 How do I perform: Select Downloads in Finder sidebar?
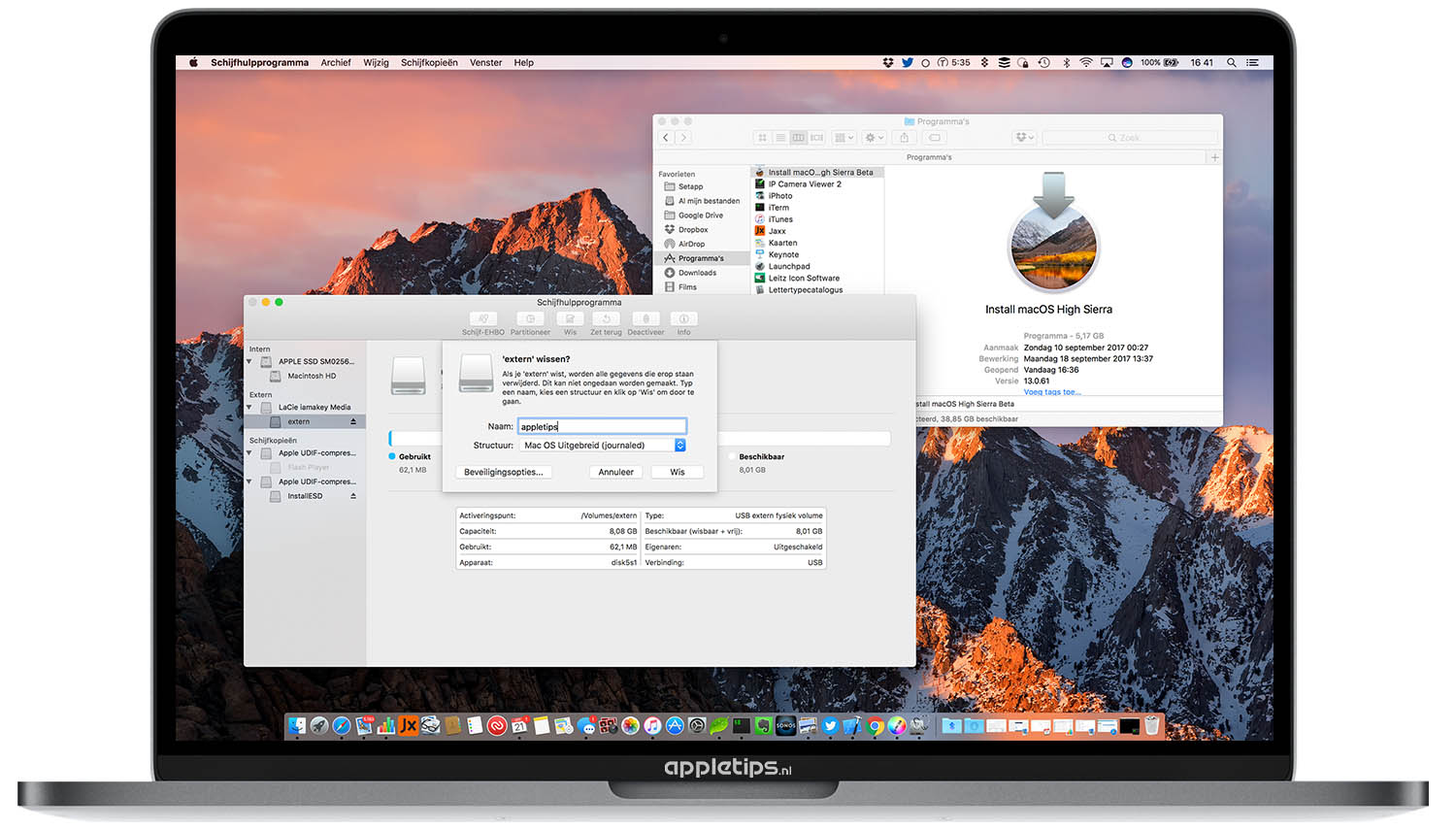pyautogui.click(x=697, y=273)
